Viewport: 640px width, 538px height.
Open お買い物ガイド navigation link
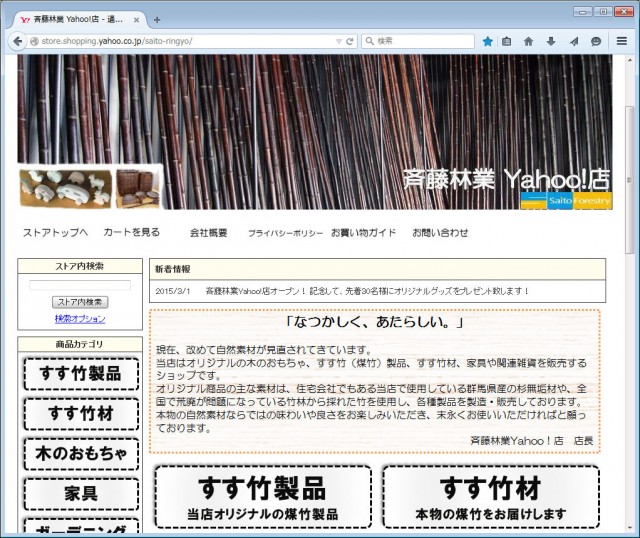click(363, 233)
